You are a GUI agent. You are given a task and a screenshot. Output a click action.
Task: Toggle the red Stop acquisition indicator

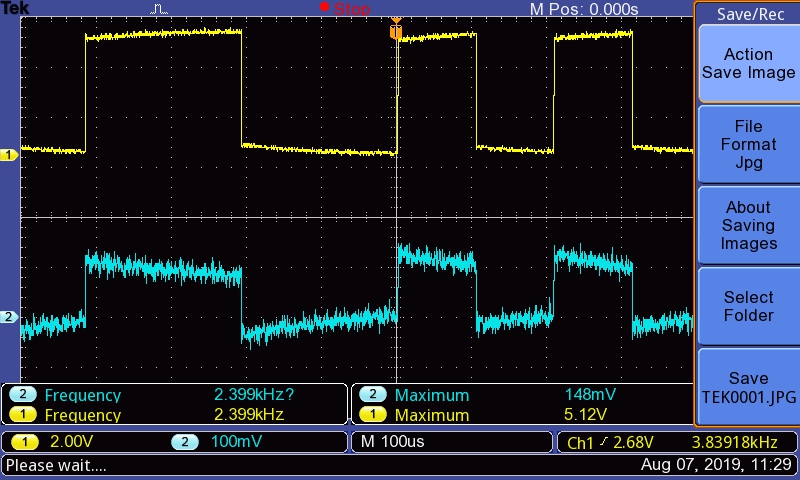point(345,9)
